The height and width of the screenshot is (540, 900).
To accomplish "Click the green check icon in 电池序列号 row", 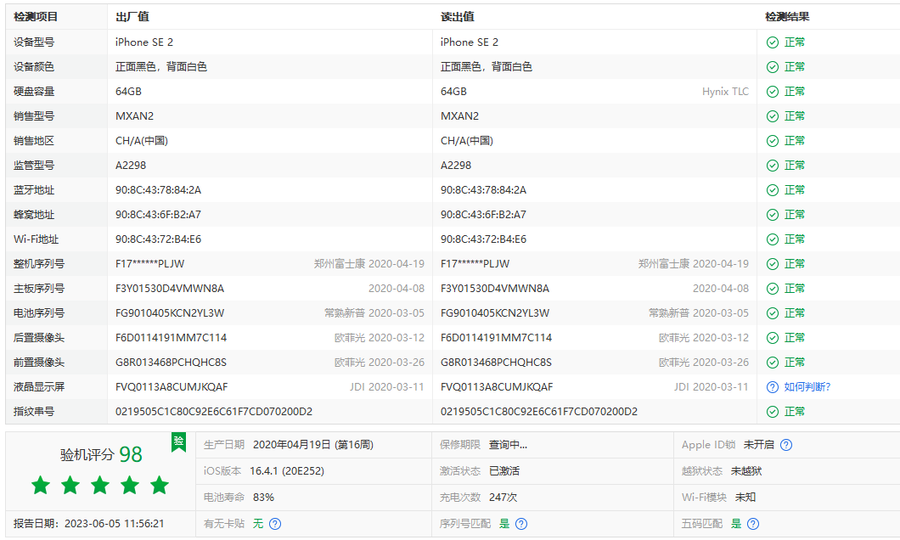I will (x=773, y=313).
